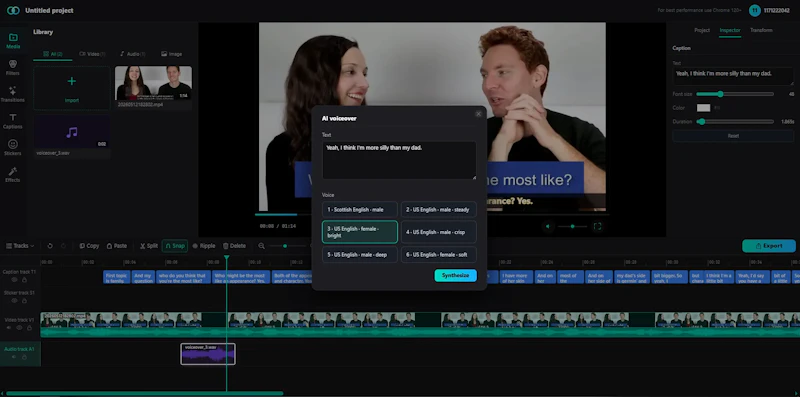Click the caption Color swatch
This screenshot has height=397, width=800.
704,108
